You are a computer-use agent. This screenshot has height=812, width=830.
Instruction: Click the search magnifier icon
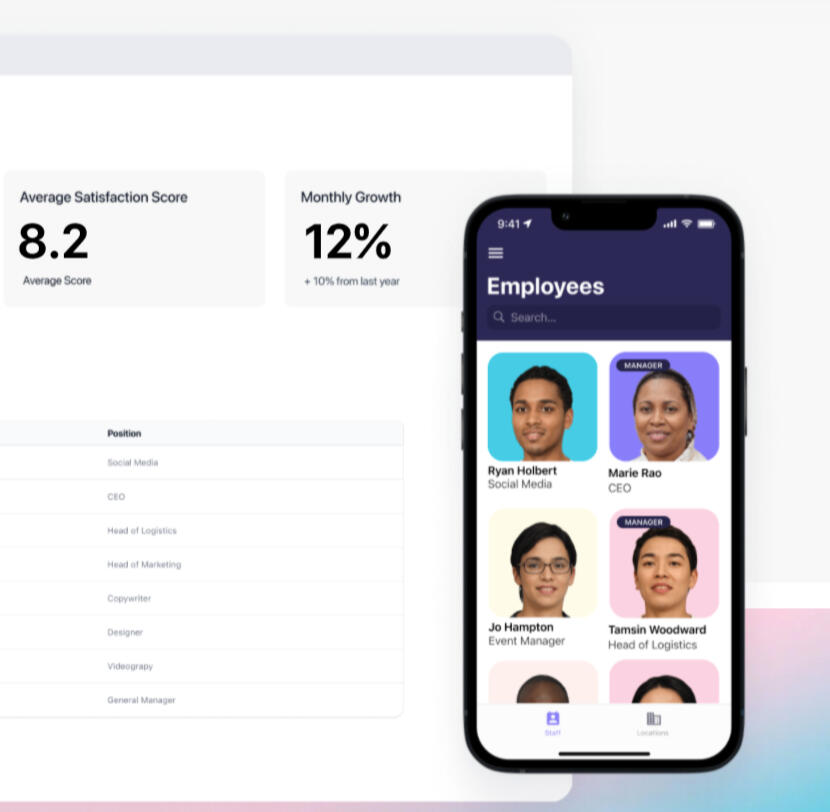tap(499, 317)
